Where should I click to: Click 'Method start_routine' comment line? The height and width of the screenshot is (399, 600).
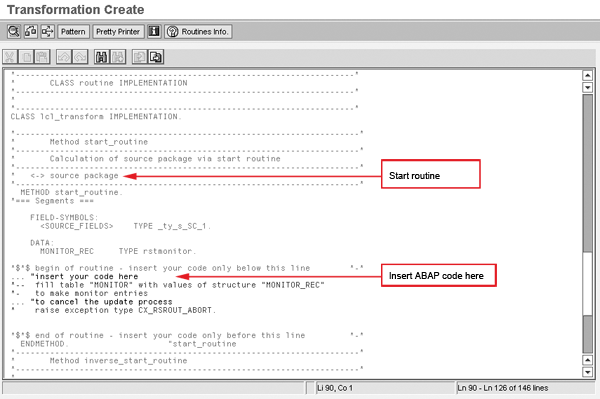[x=99, y=142]
